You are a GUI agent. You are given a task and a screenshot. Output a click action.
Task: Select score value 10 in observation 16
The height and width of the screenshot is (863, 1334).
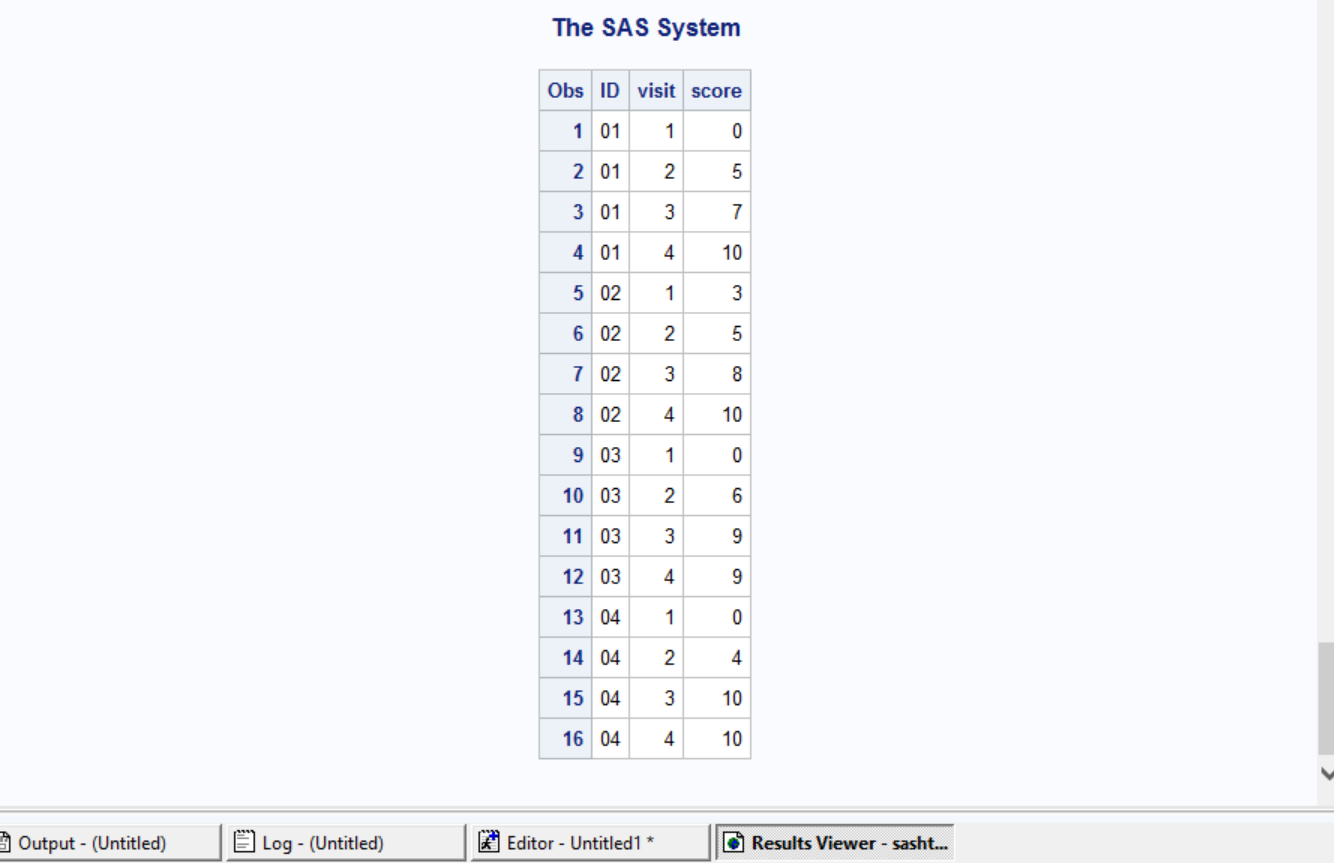click(x=731, y=738)
